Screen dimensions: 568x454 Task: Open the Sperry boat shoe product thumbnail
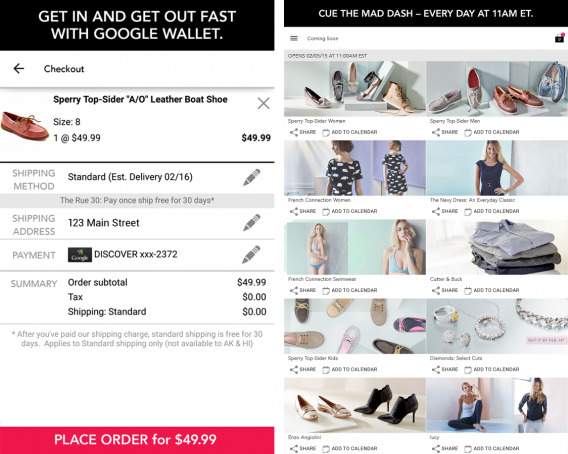pos(25,125)
